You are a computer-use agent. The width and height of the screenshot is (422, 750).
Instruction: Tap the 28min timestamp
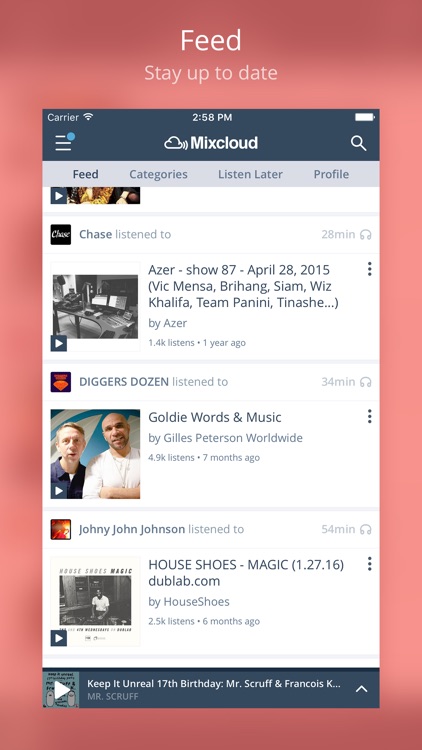[x=338, y=234]
